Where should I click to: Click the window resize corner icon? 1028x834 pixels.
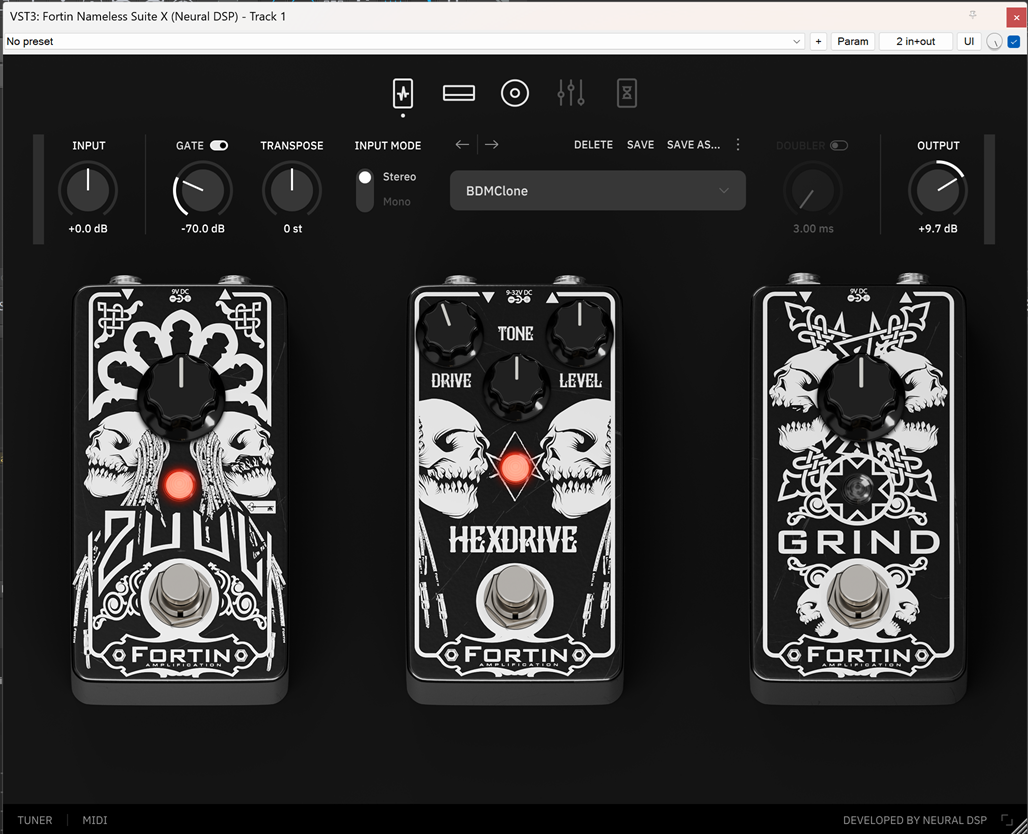tap(1007, 820)
